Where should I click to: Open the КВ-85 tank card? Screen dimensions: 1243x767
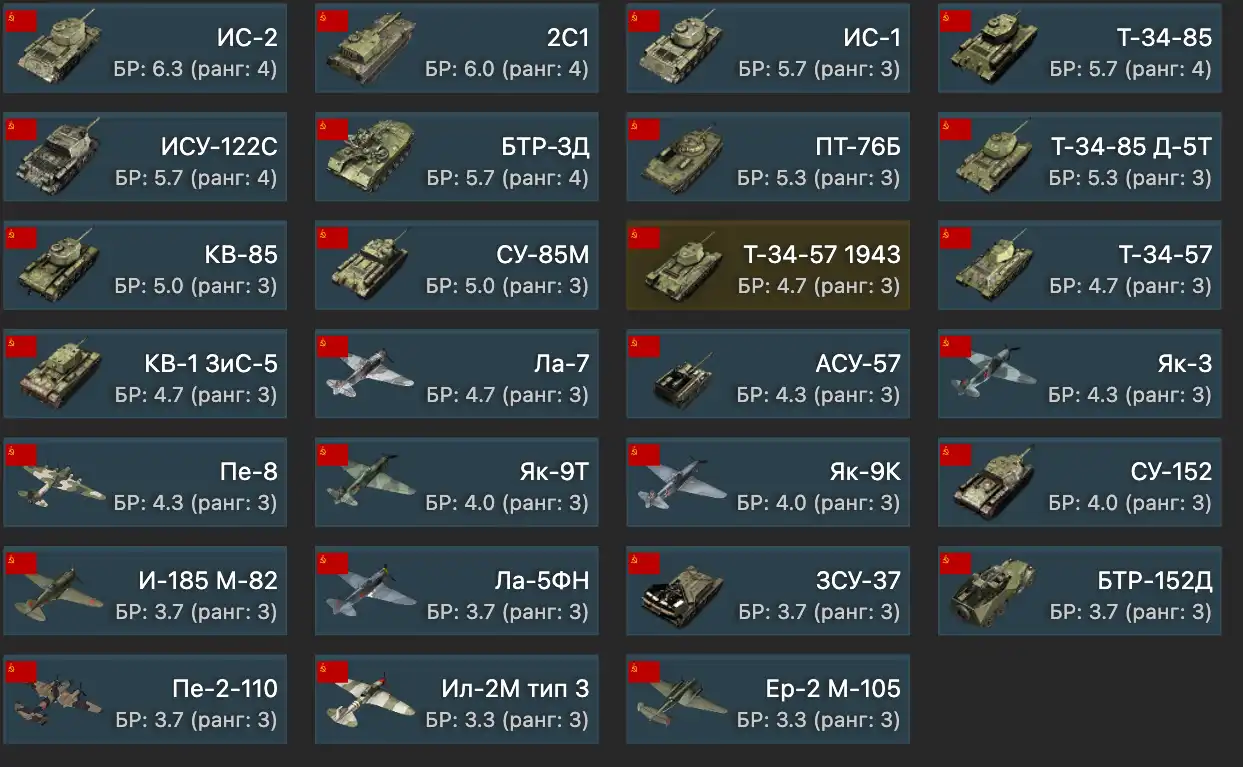[145, 265]
